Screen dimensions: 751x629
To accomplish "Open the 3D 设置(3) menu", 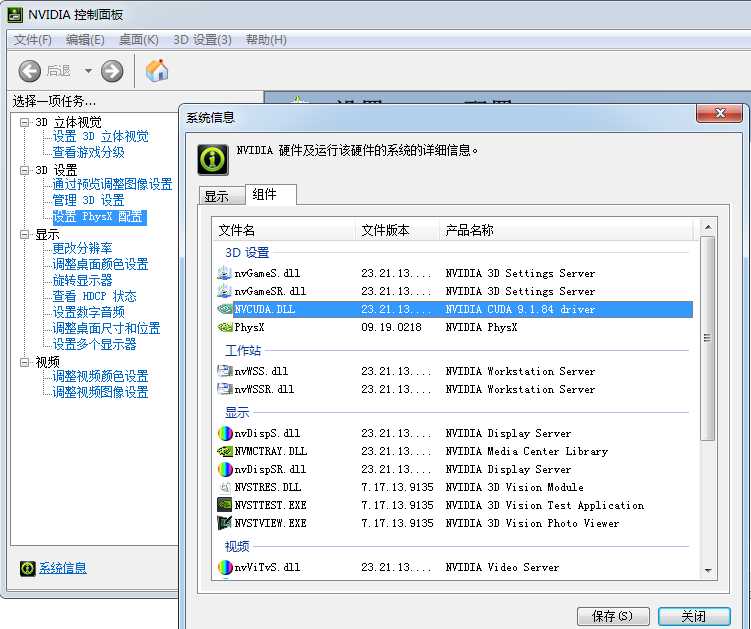I will coord(202,40).
